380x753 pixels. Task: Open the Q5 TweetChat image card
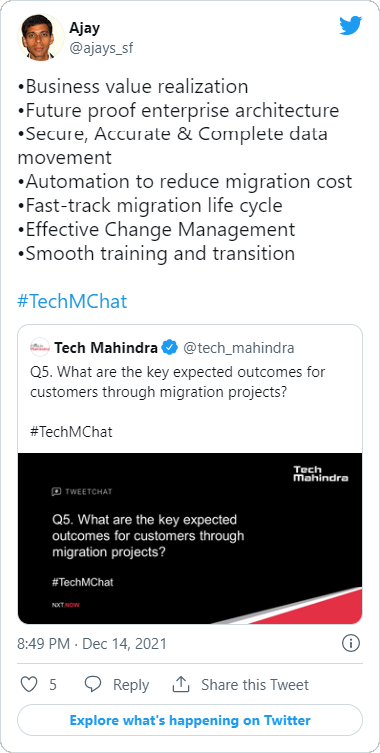point(190,538)
